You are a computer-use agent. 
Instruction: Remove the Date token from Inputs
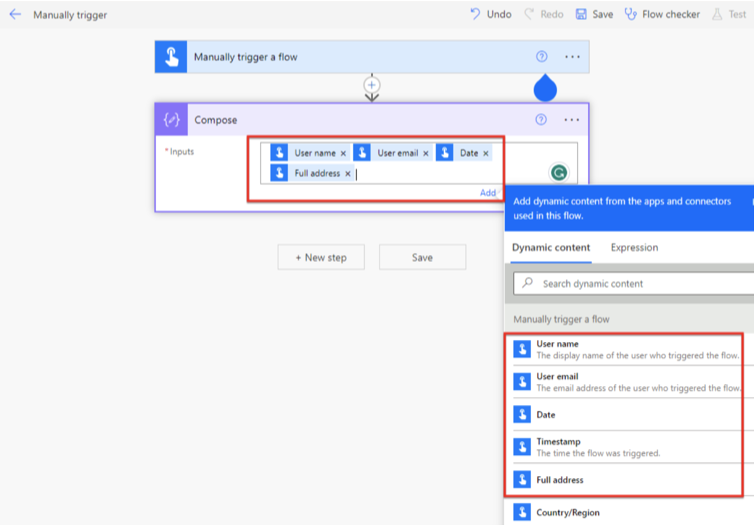pyautogui.click(x=486, y=153)
